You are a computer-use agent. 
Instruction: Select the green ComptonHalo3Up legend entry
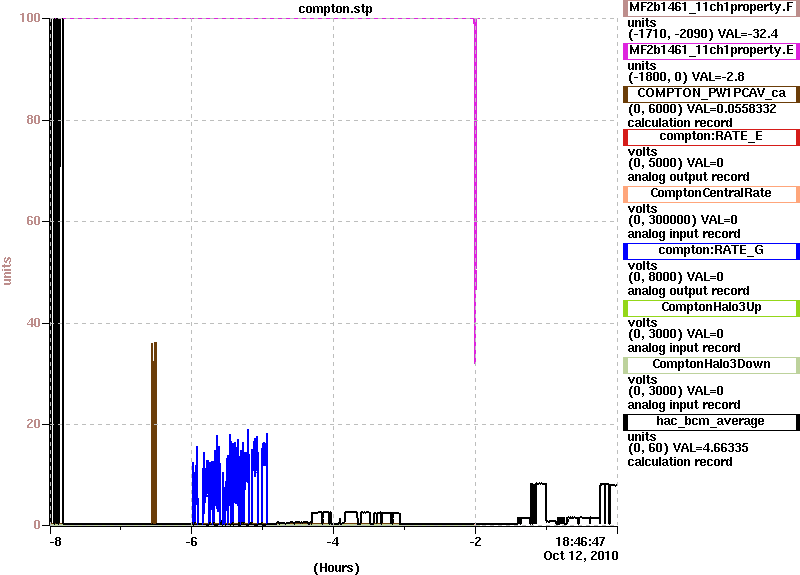click(711, 308)
